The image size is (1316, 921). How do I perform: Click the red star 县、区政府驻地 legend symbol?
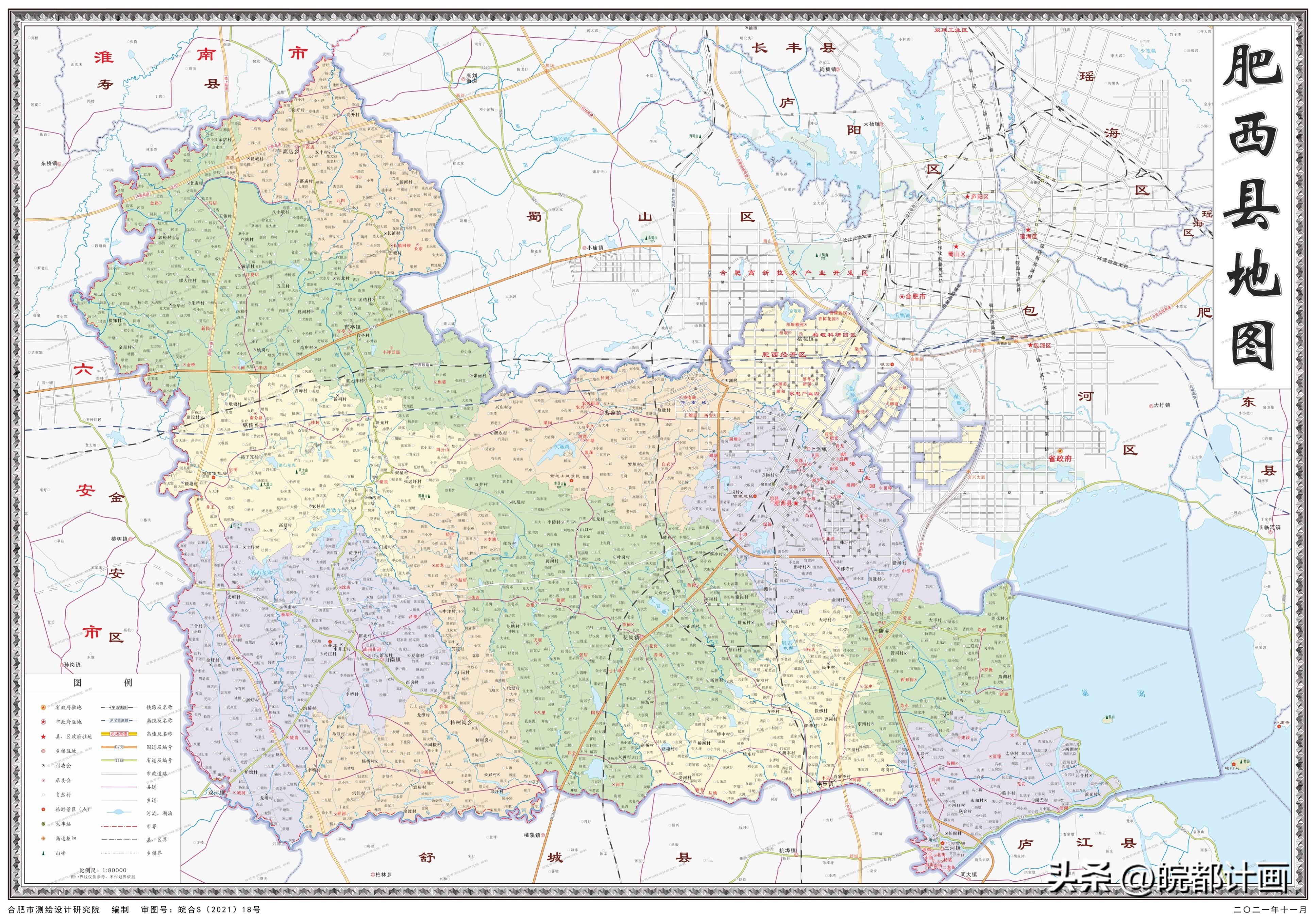43,736
